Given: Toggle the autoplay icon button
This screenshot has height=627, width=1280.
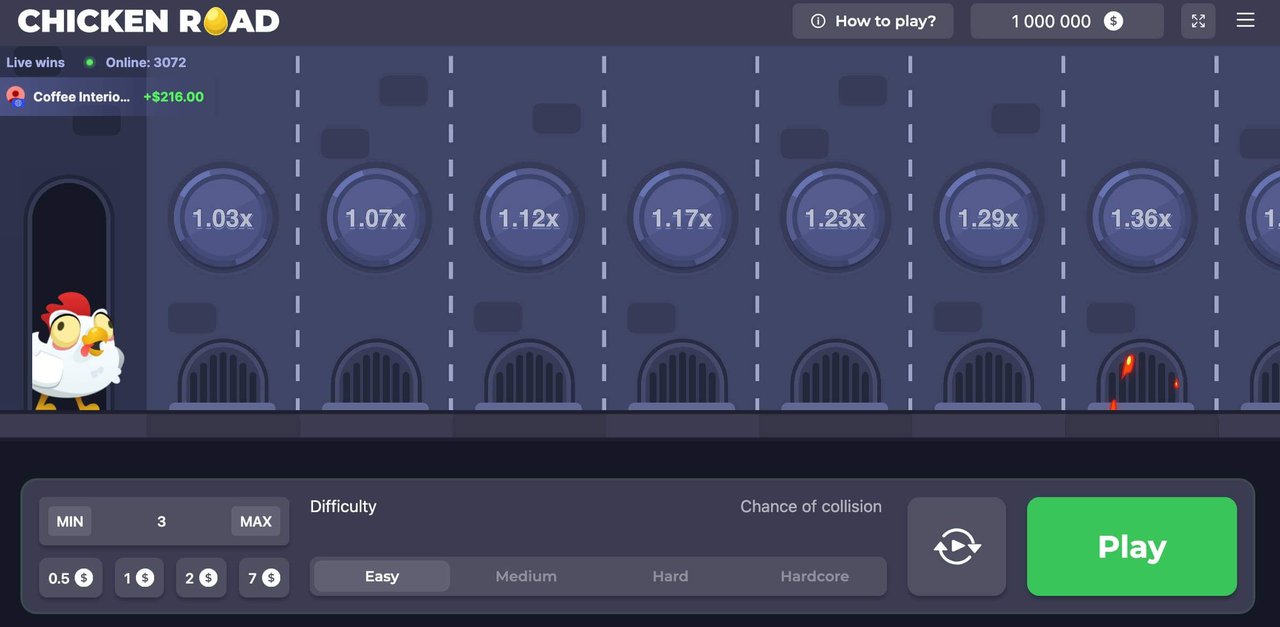Looking at the screenshot, I should [957, 547].
